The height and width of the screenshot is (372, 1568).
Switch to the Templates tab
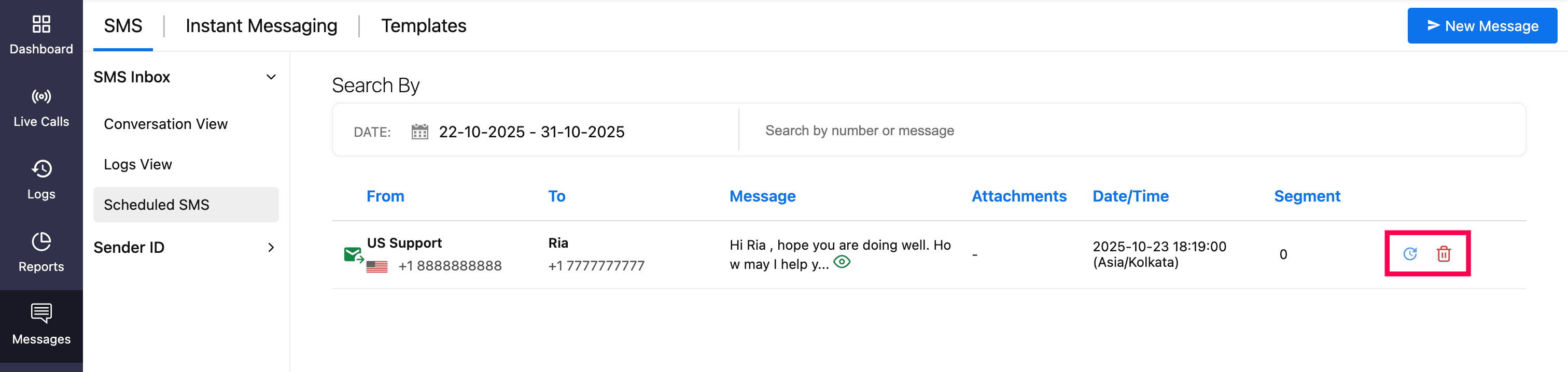(423, 25)
